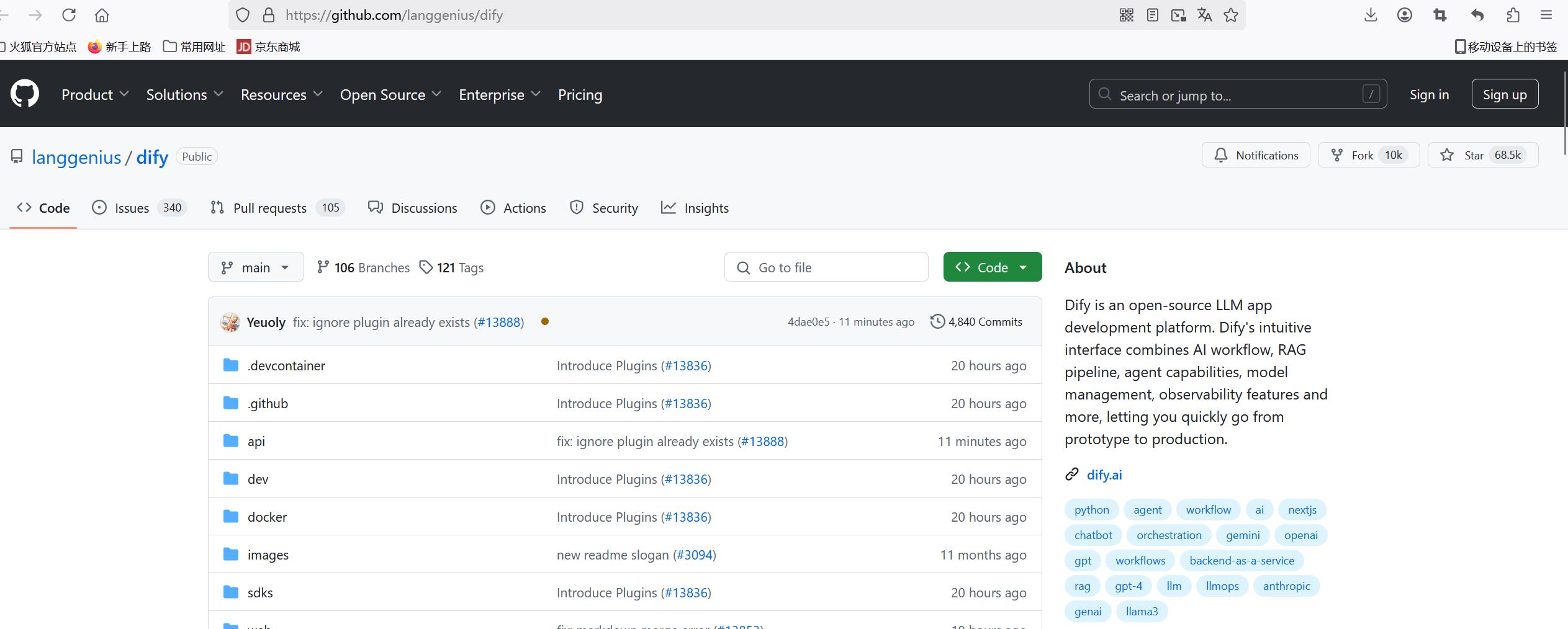Open the QR code icon in address bar
The height and width of the screenshot is (629, 1568).
point(1127,15)
